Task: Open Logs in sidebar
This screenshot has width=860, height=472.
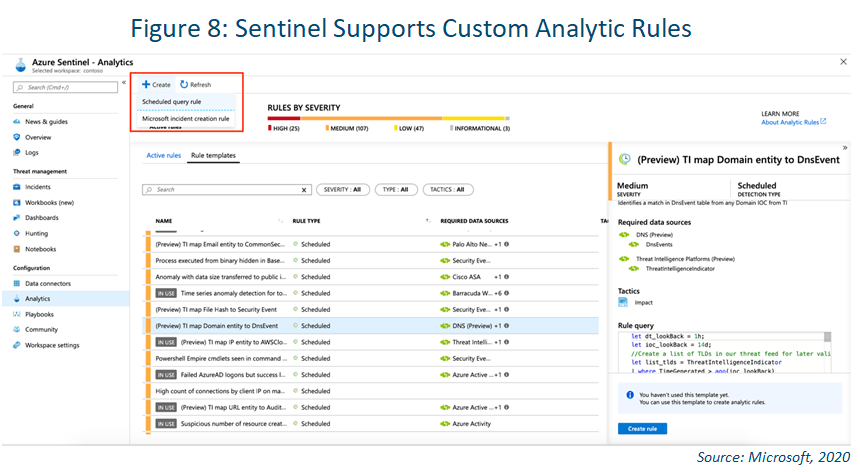Action: coord(32,152)
